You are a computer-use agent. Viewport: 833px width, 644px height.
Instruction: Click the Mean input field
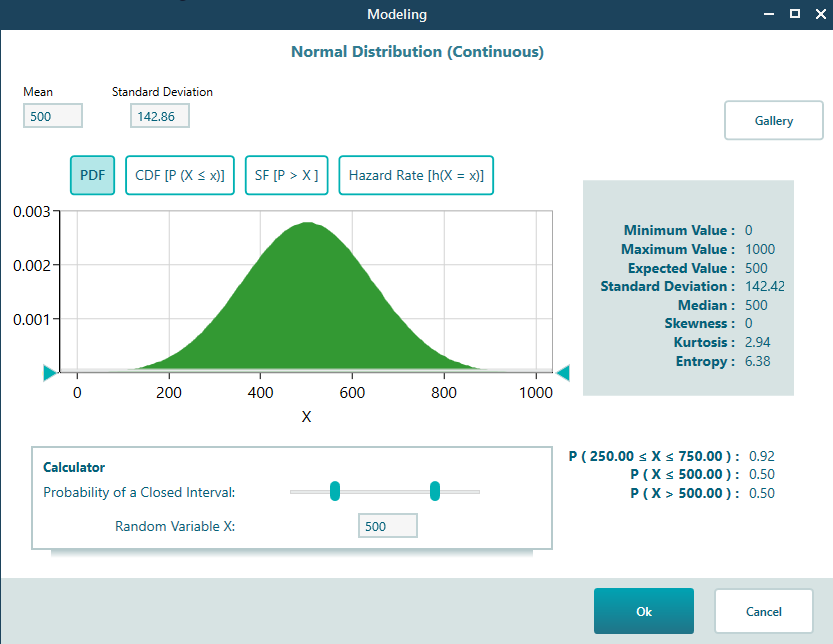(x=52, y=115)
